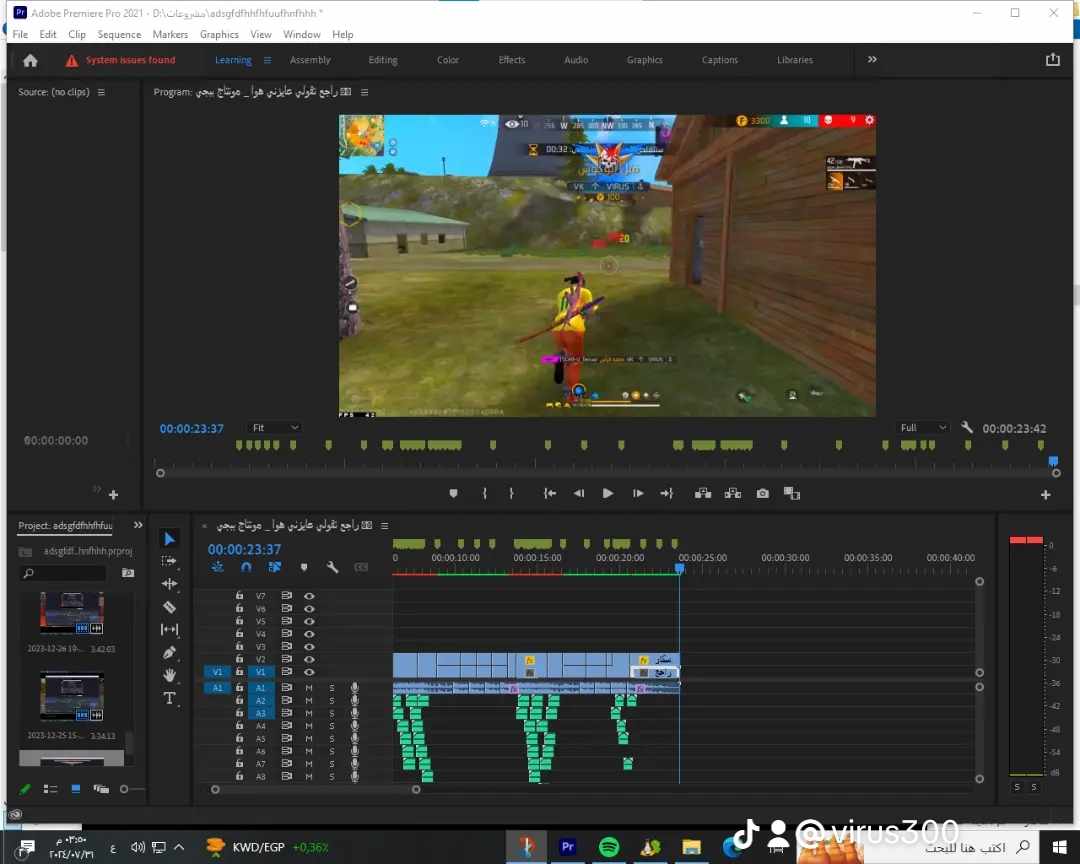The width and height of the screenshot is (1080, 864).
Task: Expand the workspaces overflow chevron
Action: point(872,60)
